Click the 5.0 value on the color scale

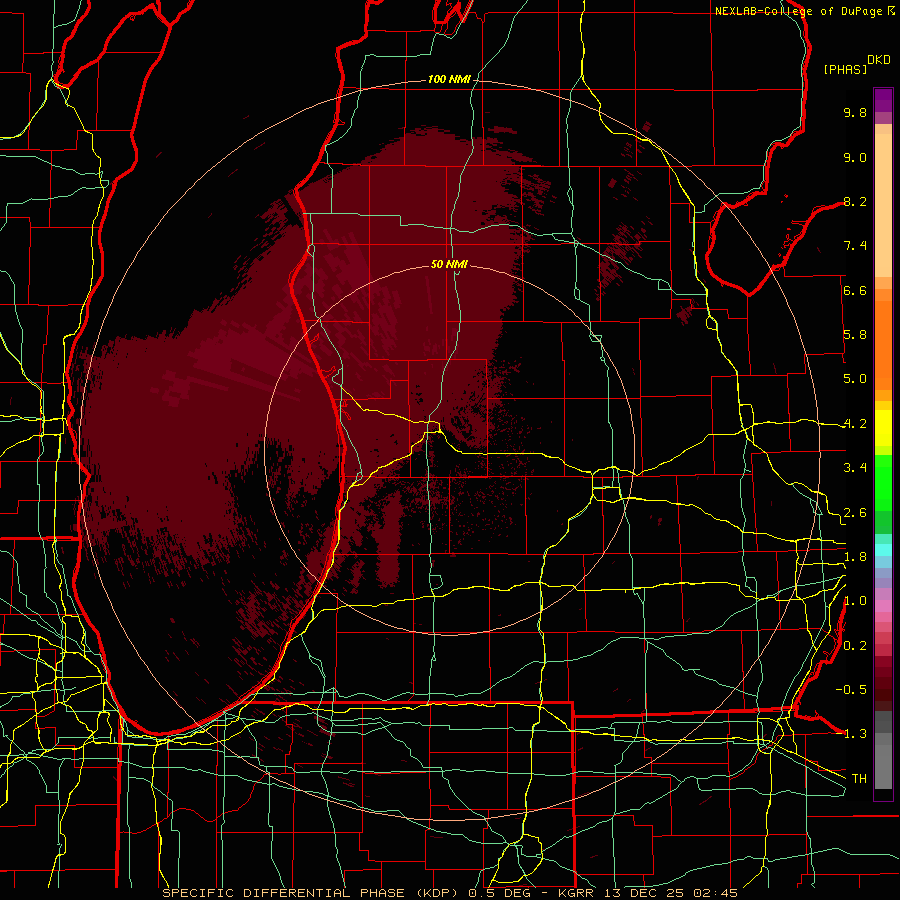tap(855, 379)
